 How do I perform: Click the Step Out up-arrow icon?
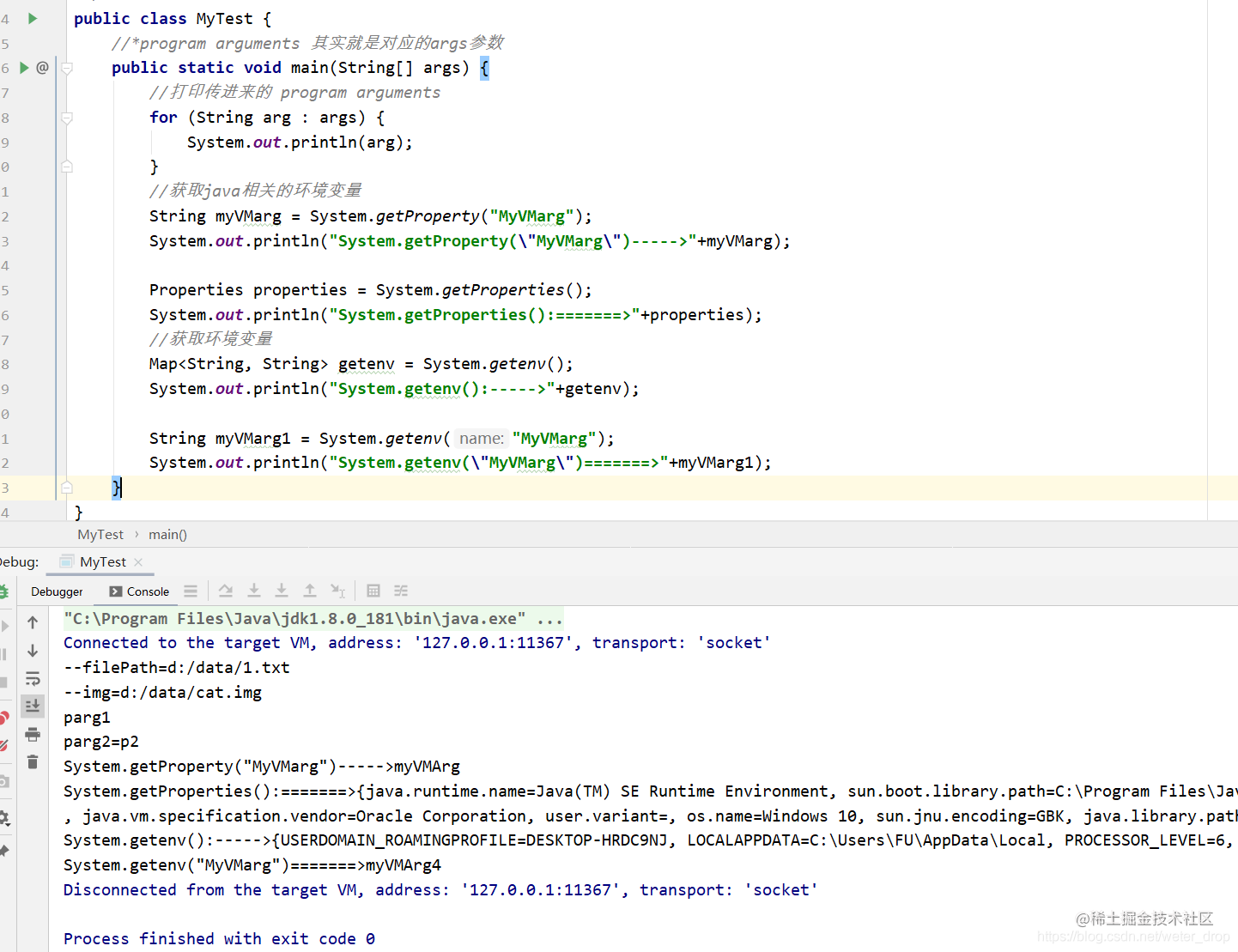click(x=309, y=591)
